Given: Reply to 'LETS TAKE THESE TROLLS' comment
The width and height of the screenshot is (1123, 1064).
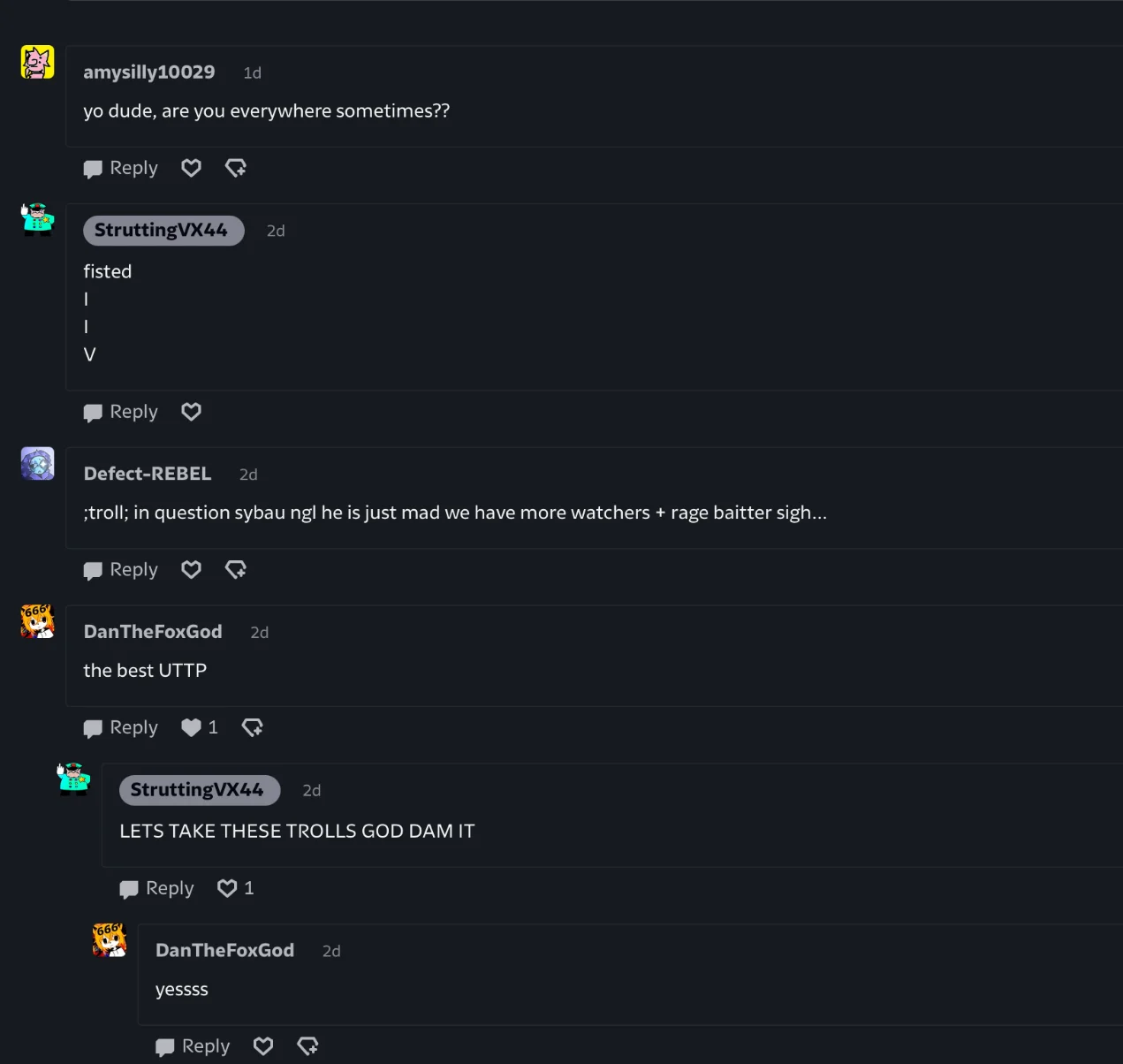Looking at the screenshot, I should click(157, 888).
